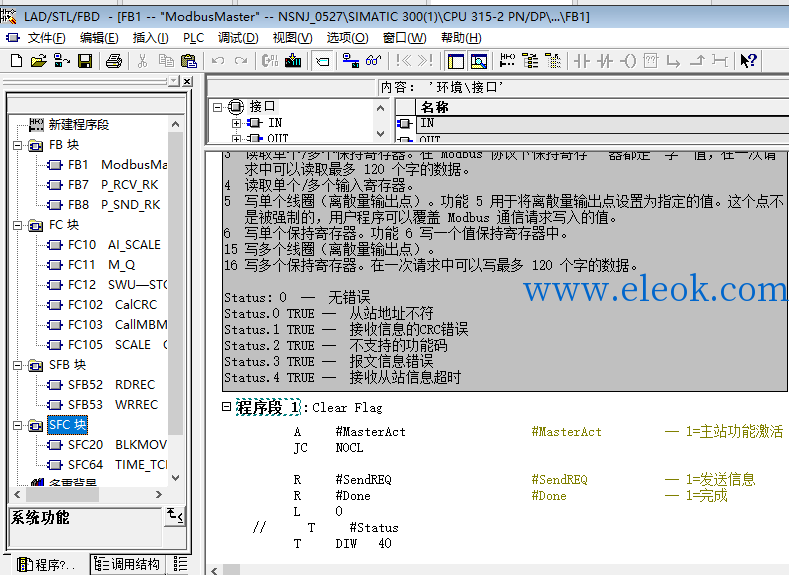The image size is (789, 575).
Task: Click the Copy toolbar icon
Action: click(166, 61)
